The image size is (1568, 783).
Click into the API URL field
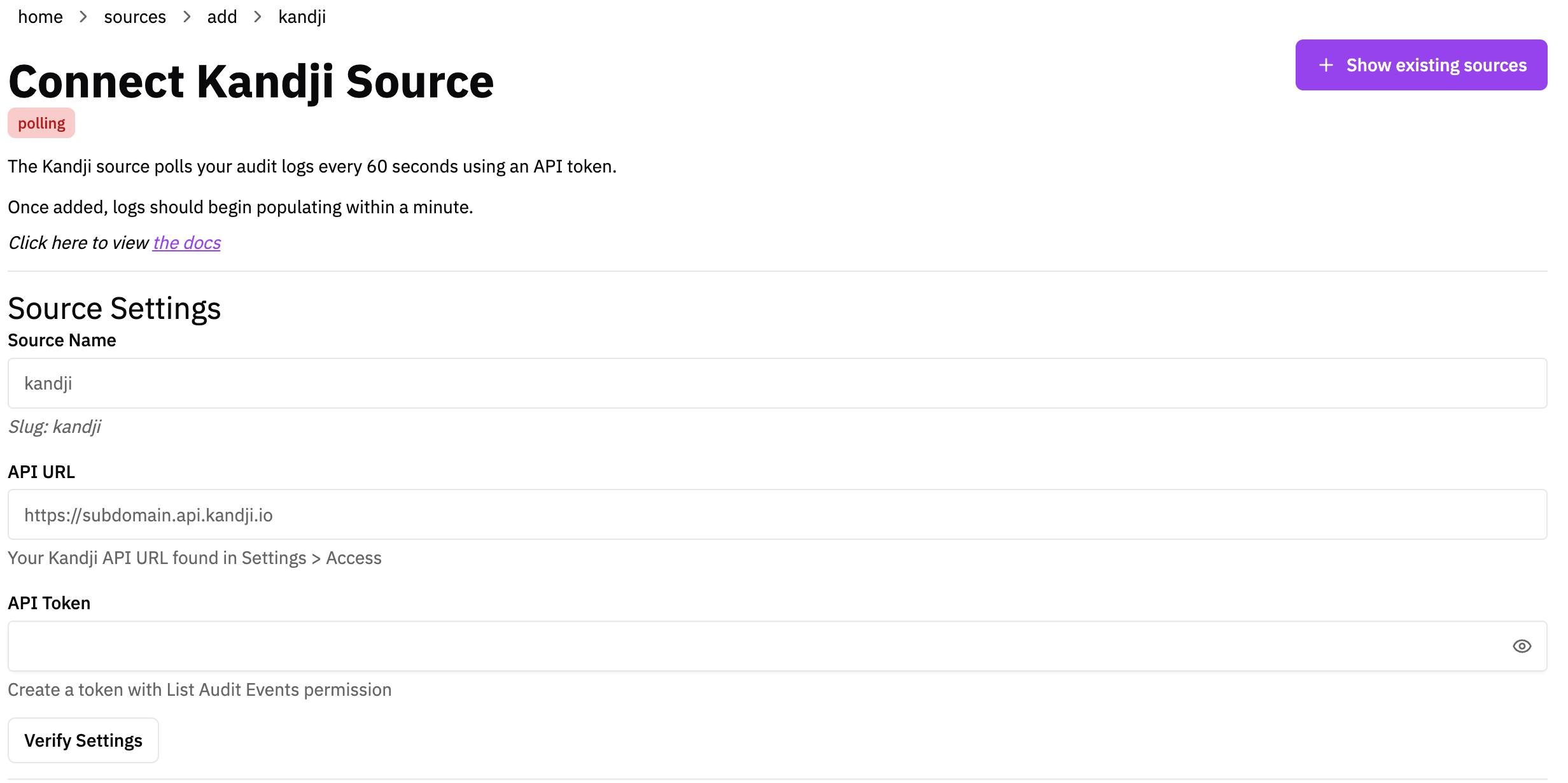(x=776, y=514)
